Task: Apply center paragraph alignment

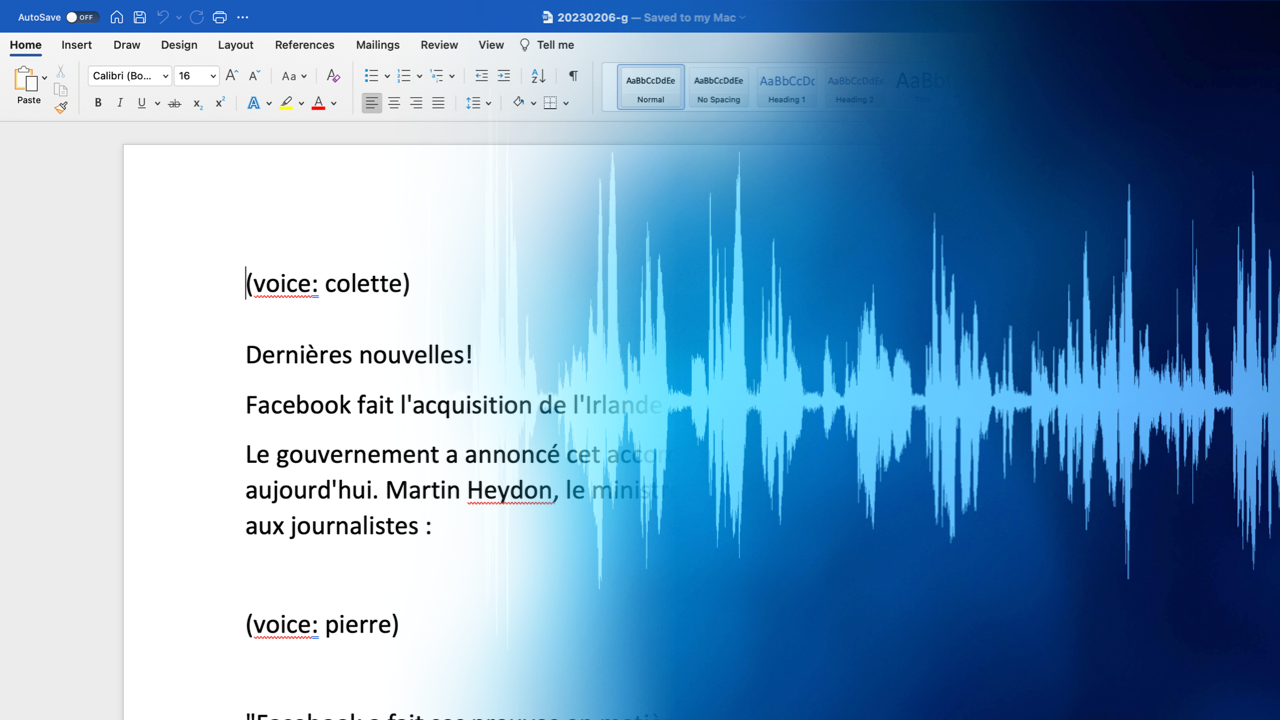Action: (x=394, y=102)
